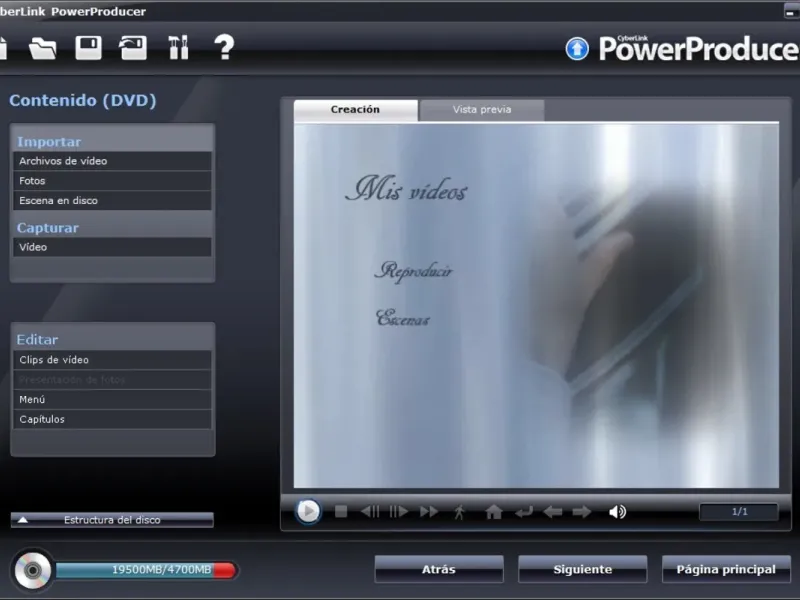The width and height of the screenshot is (800, 600).
Task: Fast forward the preview
Action: 429,511
